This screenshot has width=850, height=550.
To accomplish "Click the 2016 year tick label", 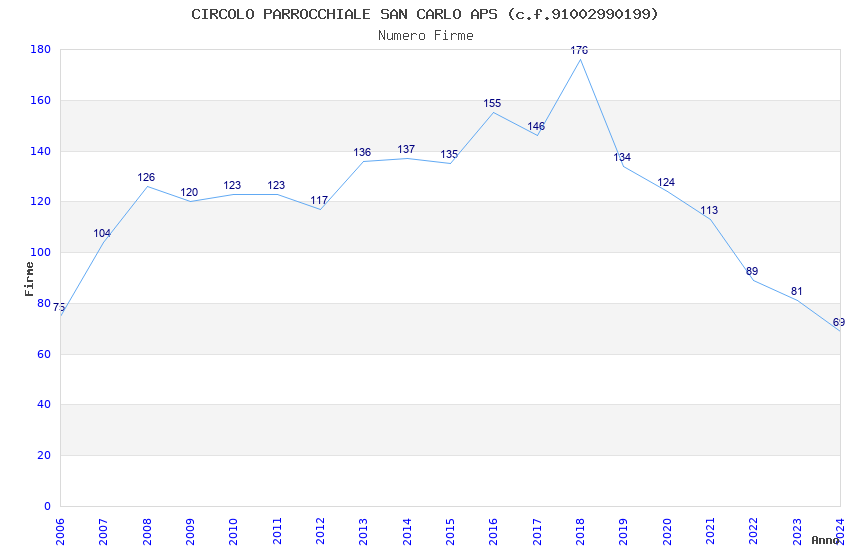I will (x=494, y=532).
